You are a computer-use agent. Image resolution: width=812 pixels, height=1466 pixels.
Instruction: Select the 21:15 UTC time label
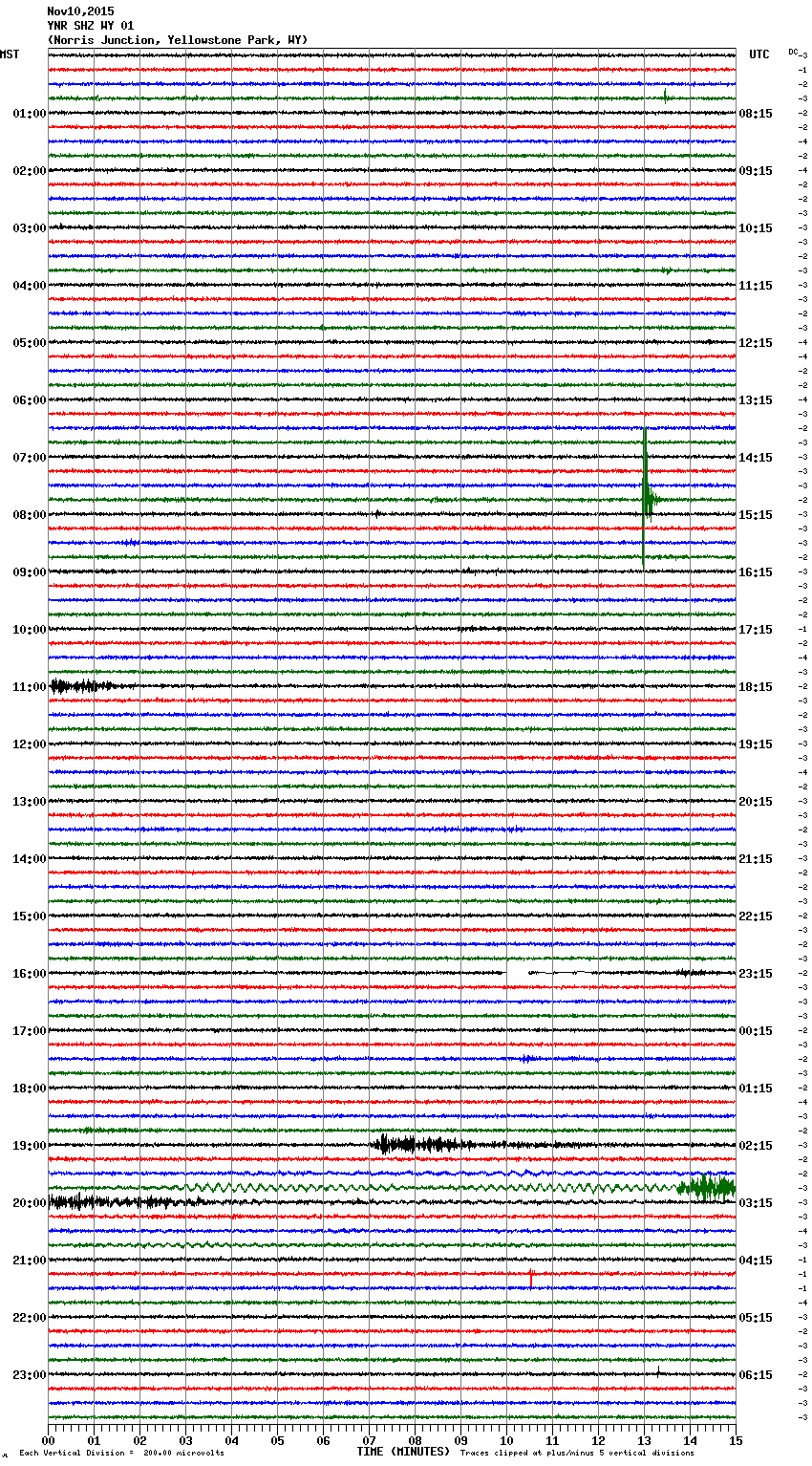756,859
